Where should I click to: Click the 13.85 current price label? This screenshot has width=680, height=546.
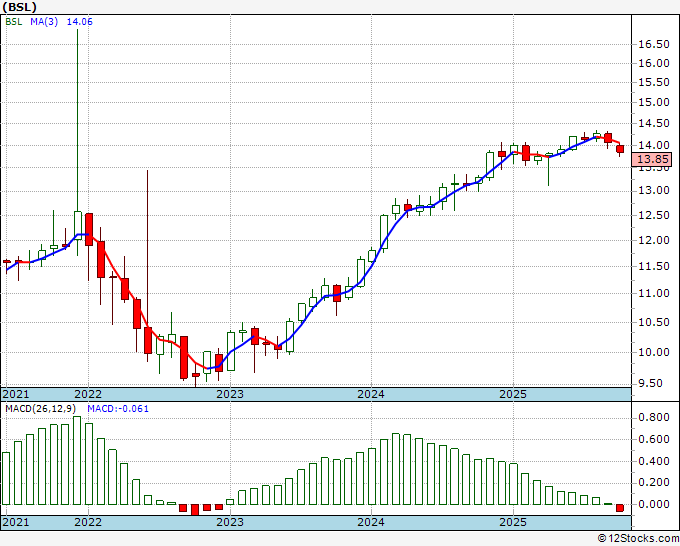tap(652, 159)
